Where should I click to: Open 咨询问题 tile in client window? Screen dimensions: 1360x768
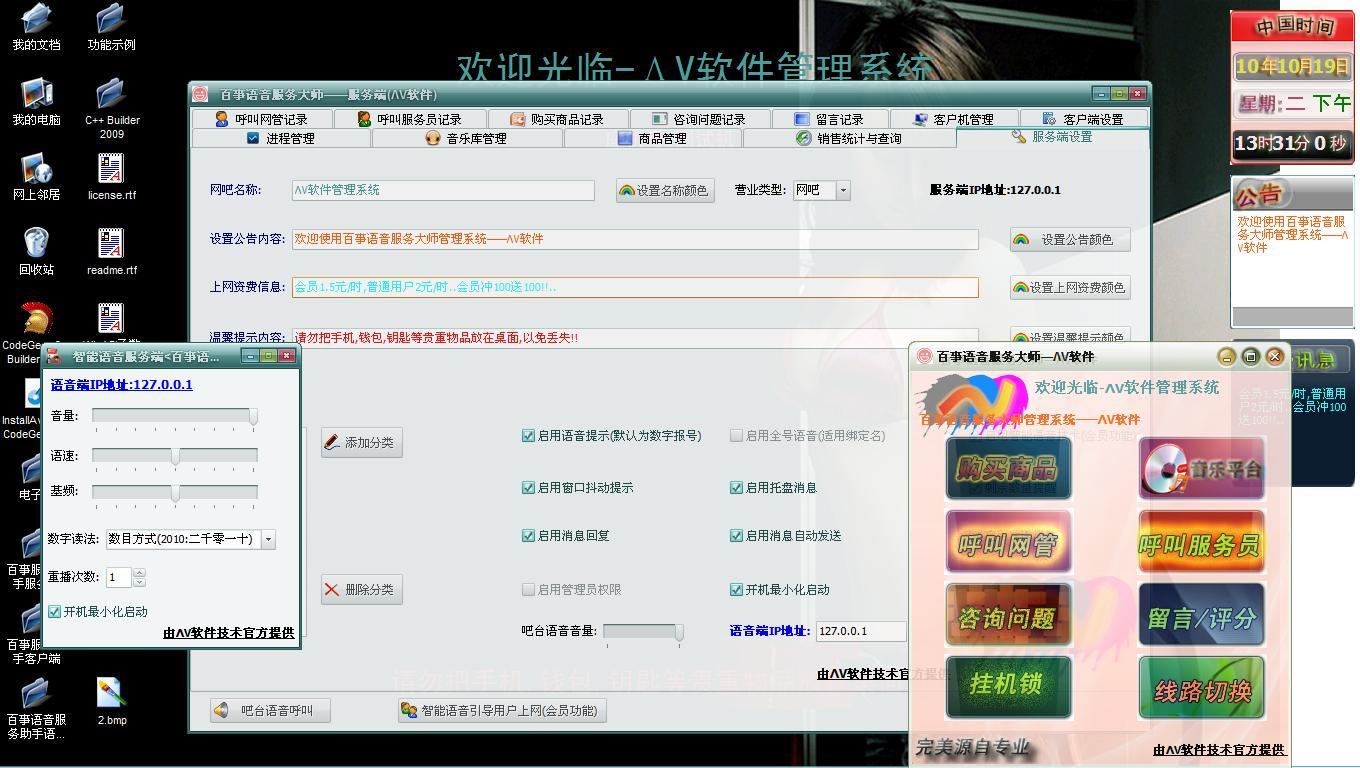[1008, 614]
